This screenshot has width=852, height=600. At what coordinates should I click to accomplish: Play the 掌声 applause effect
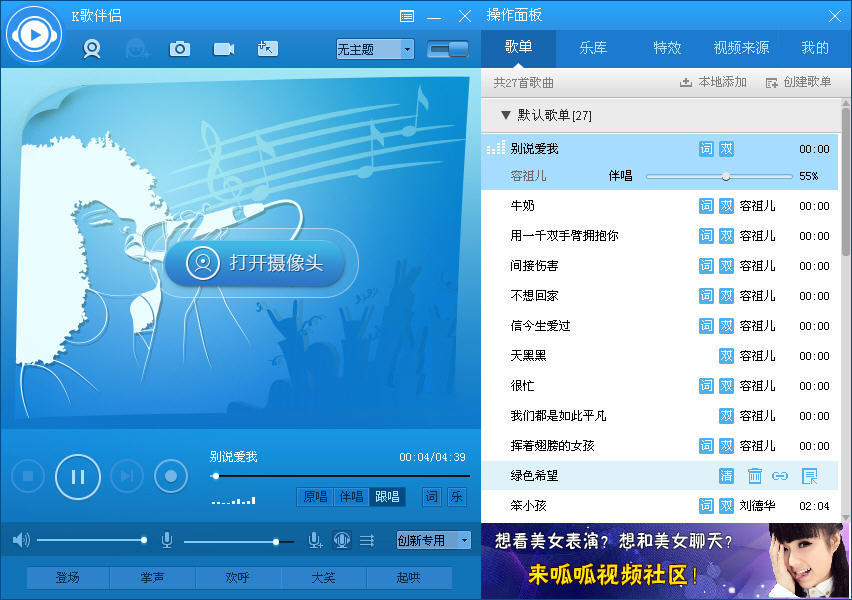coord(152,577)
